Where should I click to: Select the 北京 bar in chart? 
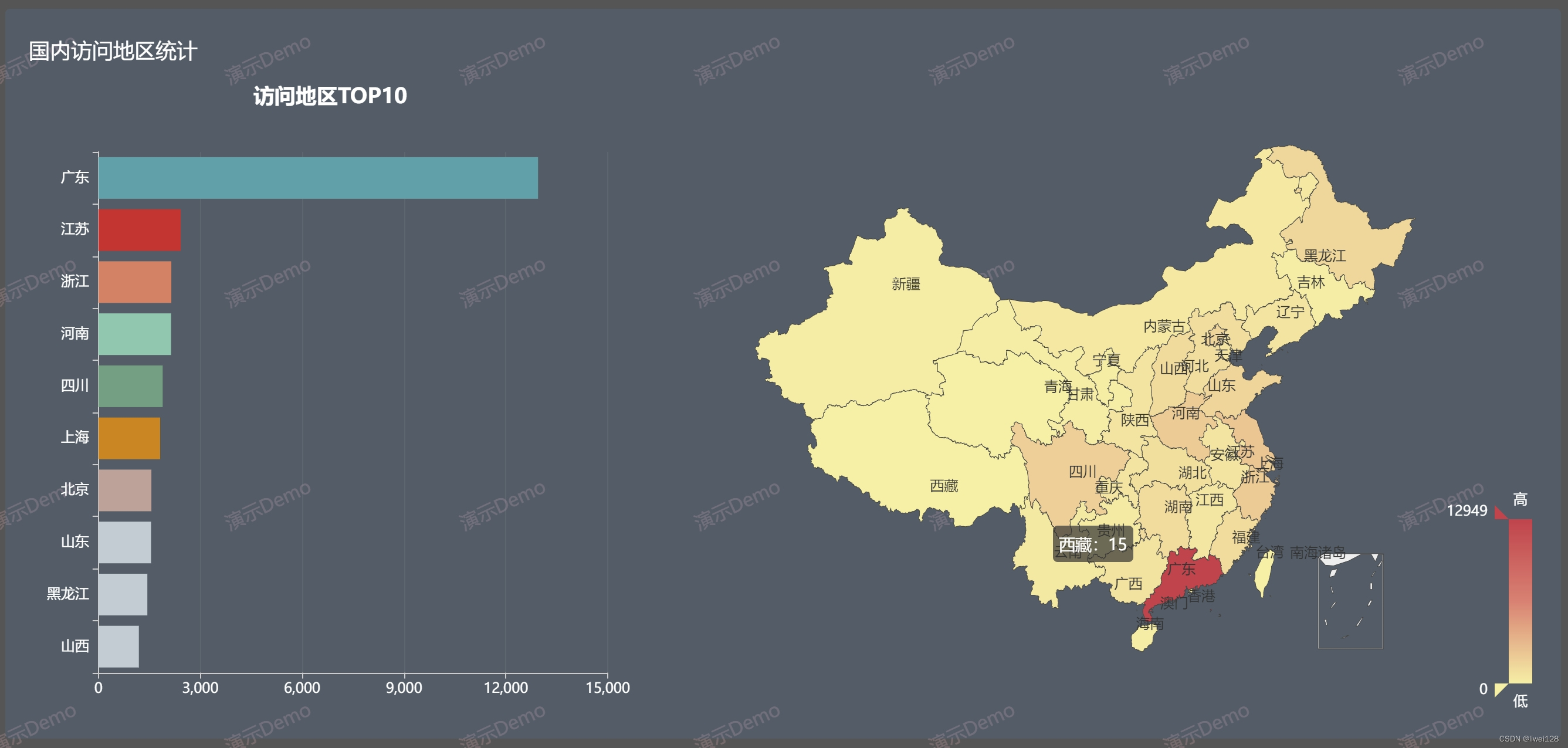click(x=125, y=490)
